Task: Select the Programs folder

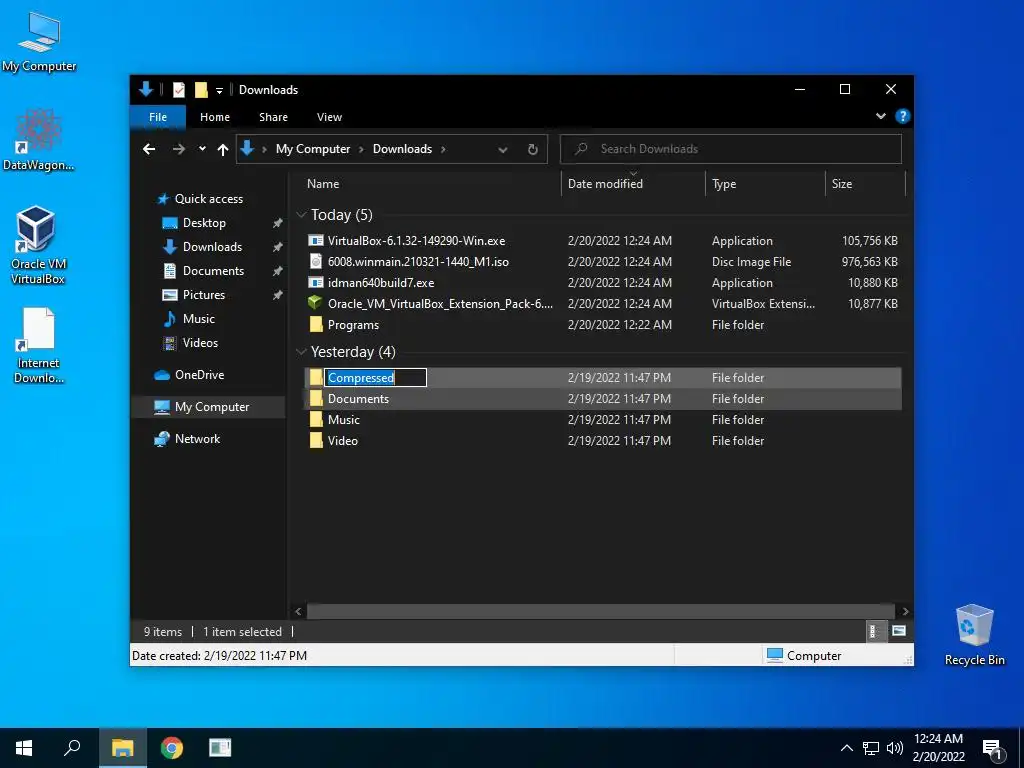Action: click(603, 325)
